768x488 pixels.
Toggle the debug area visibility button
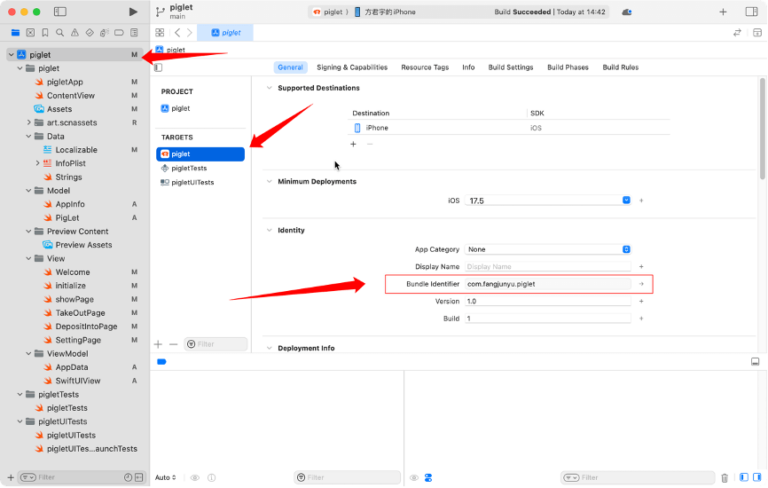coord(755,361)
